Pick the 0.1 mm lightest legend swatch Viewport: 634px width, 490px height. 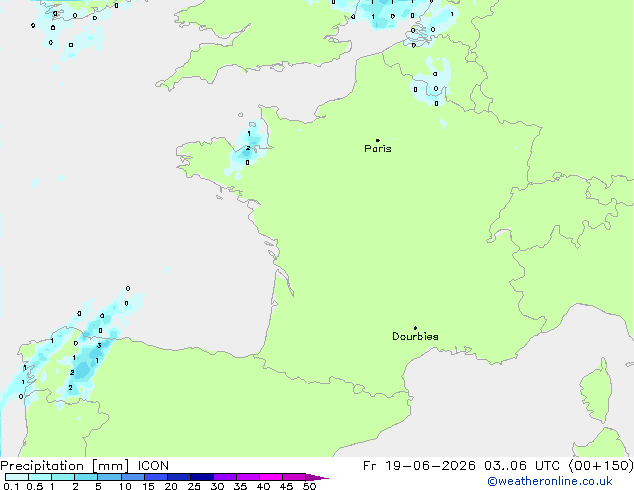coord(17,477)
